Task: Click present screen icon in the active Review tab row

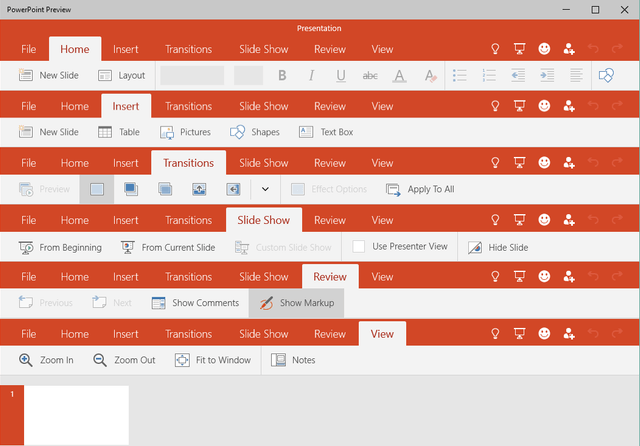Action: click(519, 277)
